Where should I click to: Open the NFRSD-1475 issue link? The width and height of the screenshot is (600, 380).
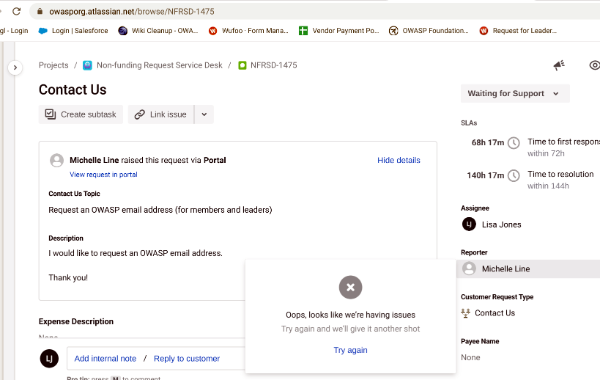[274, 65]
